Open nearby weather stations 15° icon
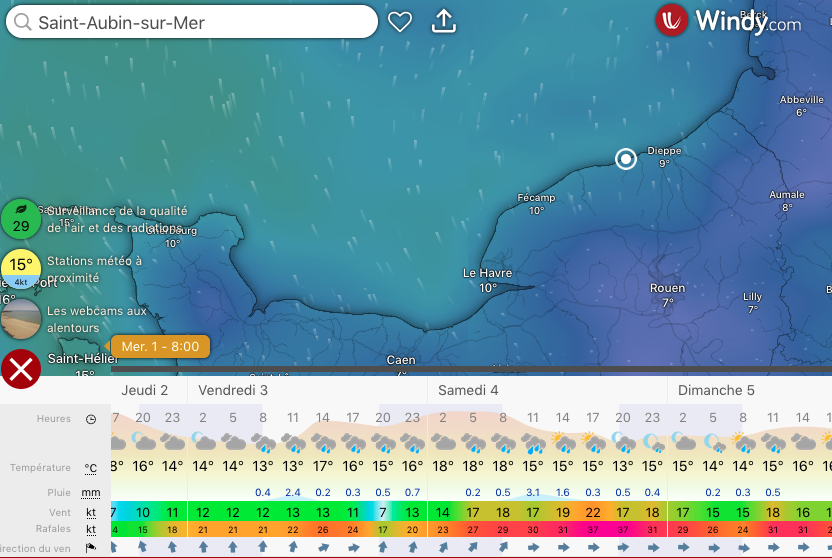The height and width of the screenshot is (558, 832). (21, 269)
